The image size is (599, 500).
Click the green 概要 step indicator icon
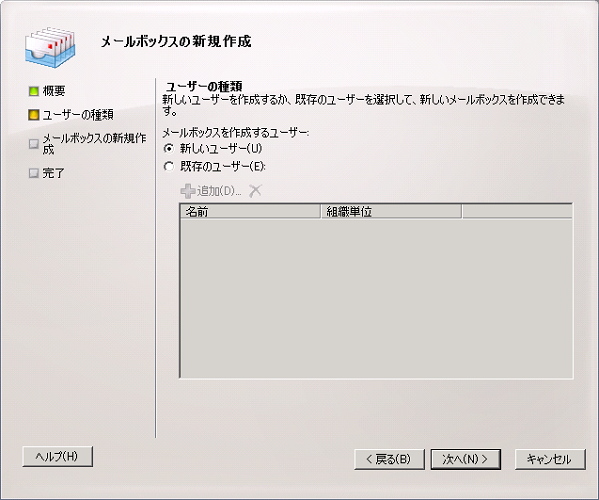(x=34, y=91)
